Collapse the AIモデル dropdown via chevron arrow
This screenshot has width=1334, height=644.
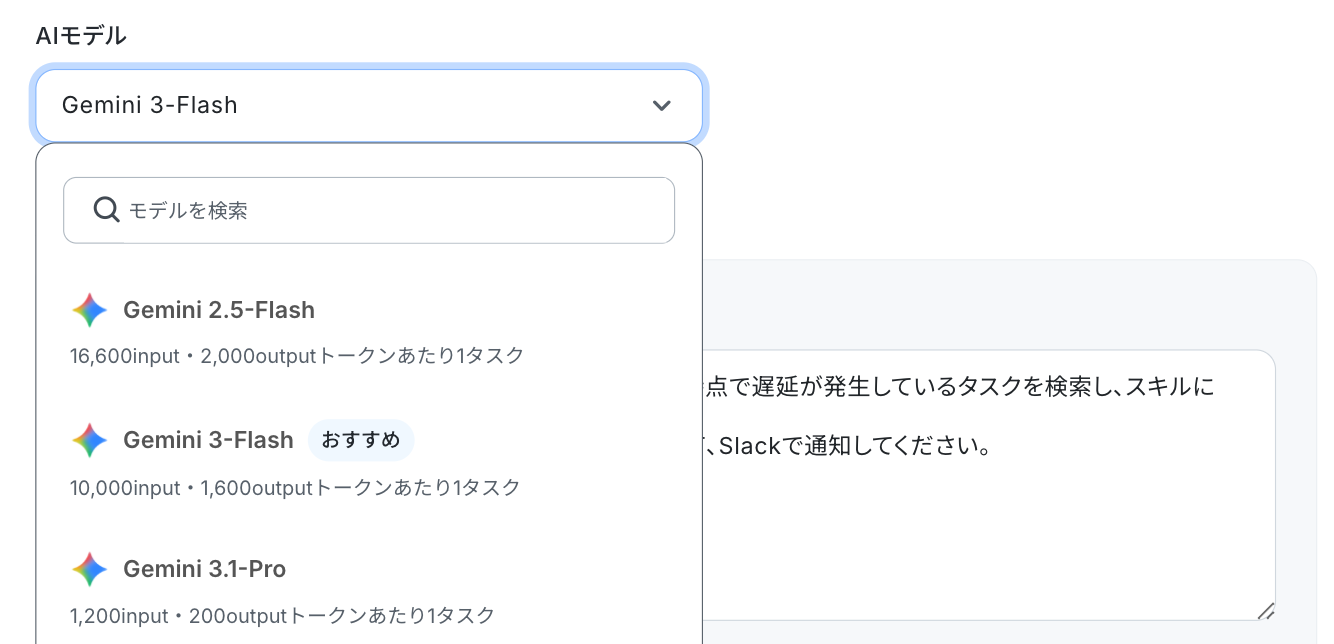click(661, 105)
